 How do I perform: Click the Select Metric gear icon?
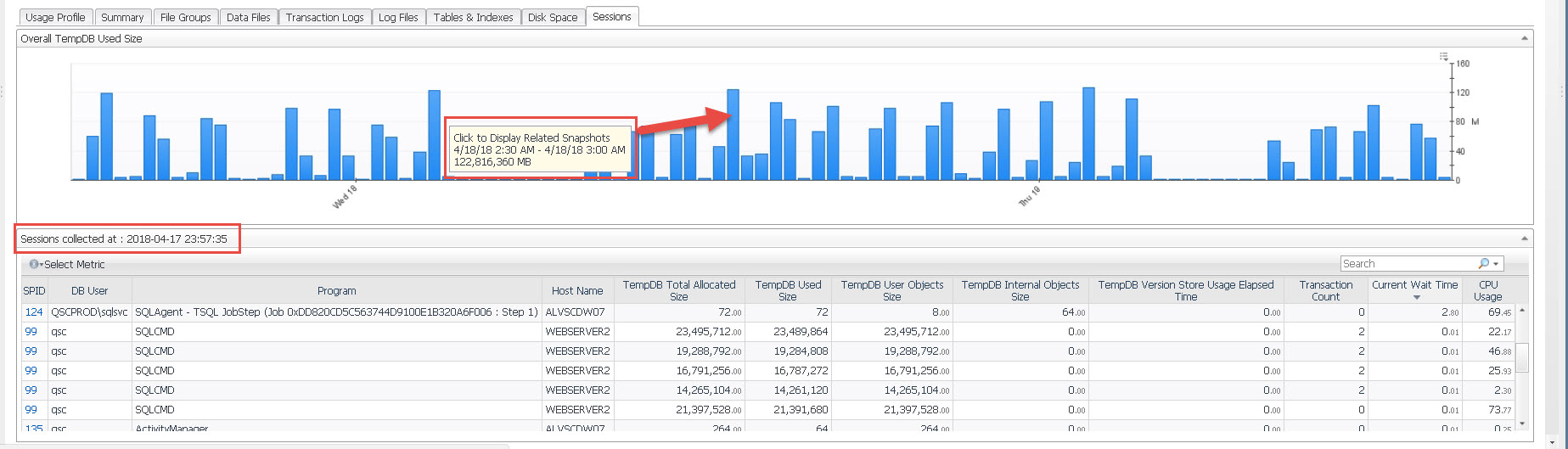[x=34, y=265]
